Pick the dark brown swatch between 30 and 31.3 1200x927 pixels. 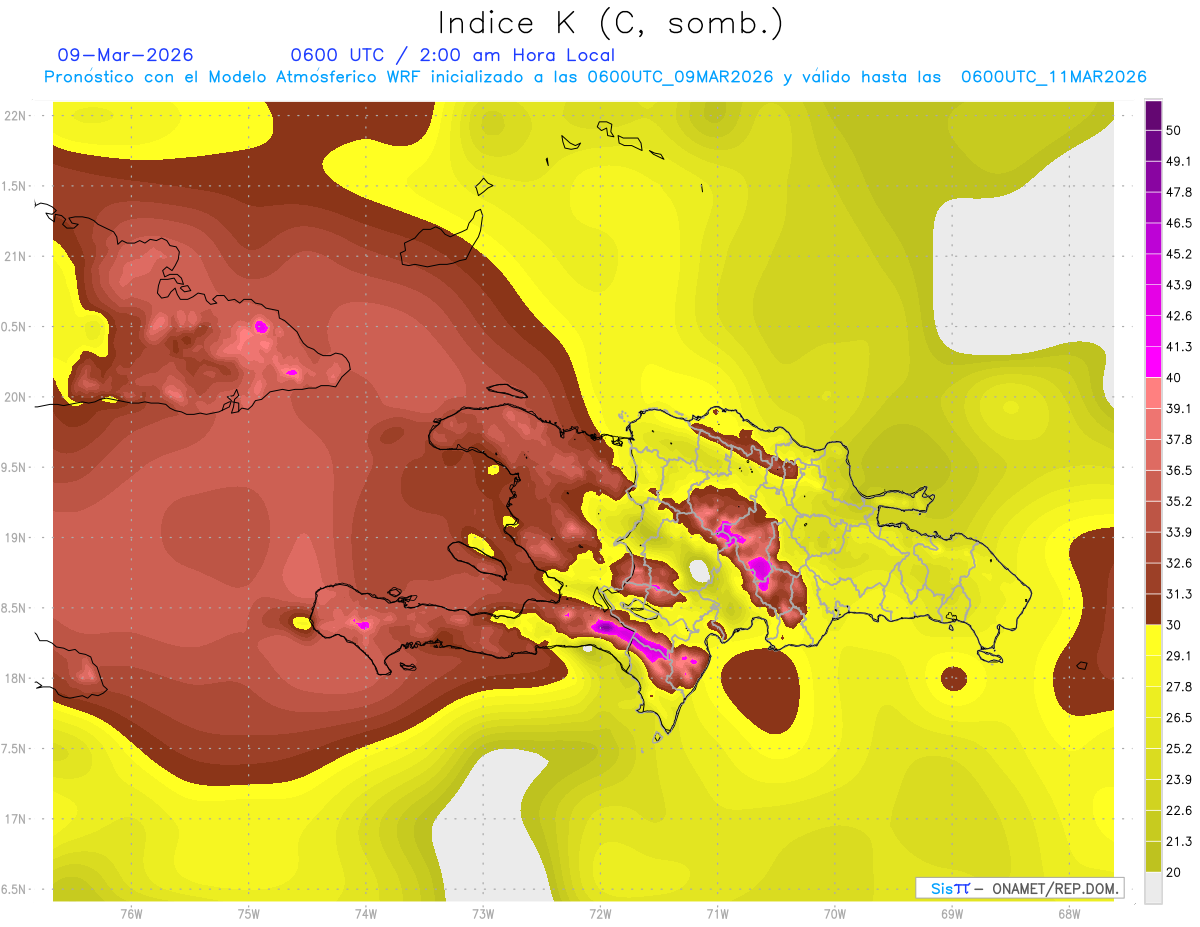pyautogui.click(x=1153, y=609)
